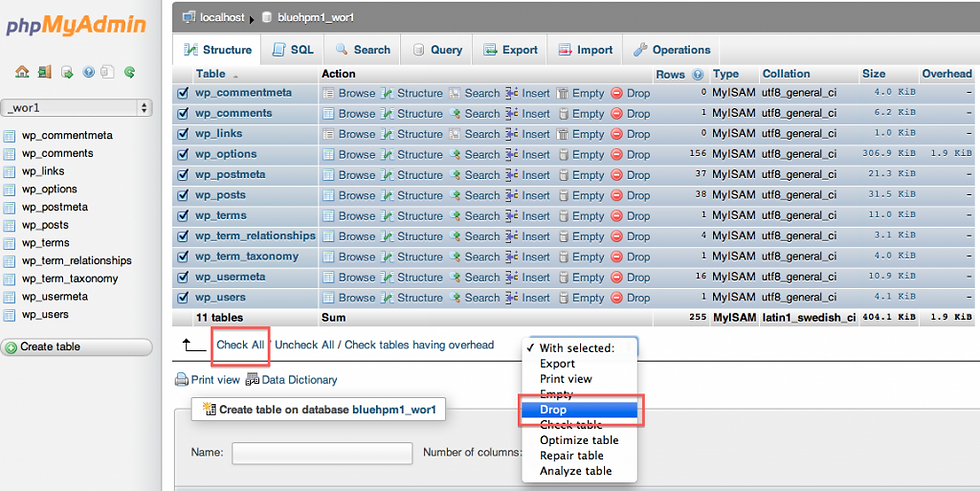The height and width of the screenshot is (491, 980).
Task: Click the database icon next to bluehpm1_wor1
Action: pyautogui.click(x=267, y=17)
